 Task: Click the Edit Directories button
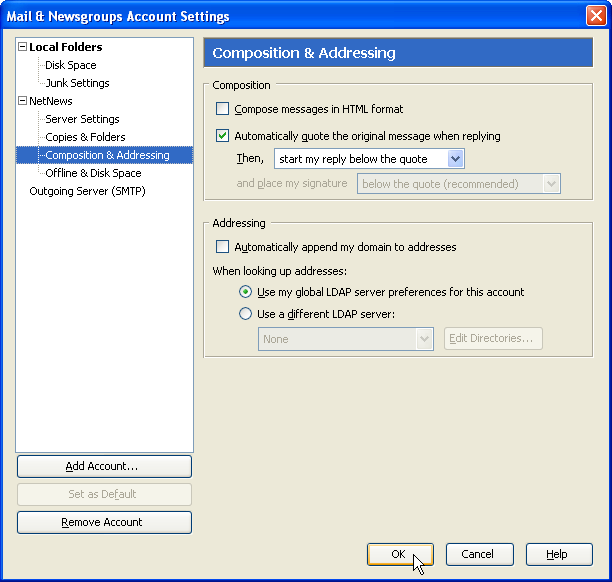tap(493, 338)
